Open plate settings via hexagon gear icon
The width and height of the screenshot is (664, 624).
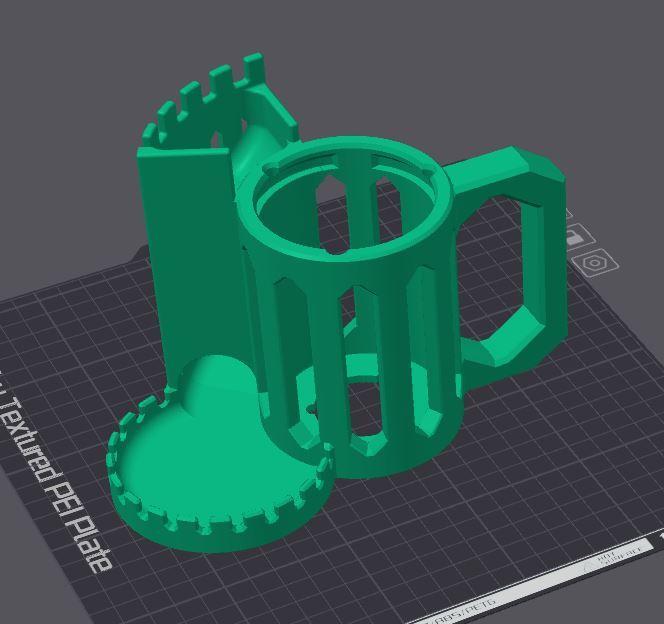(x=595, y=263)
